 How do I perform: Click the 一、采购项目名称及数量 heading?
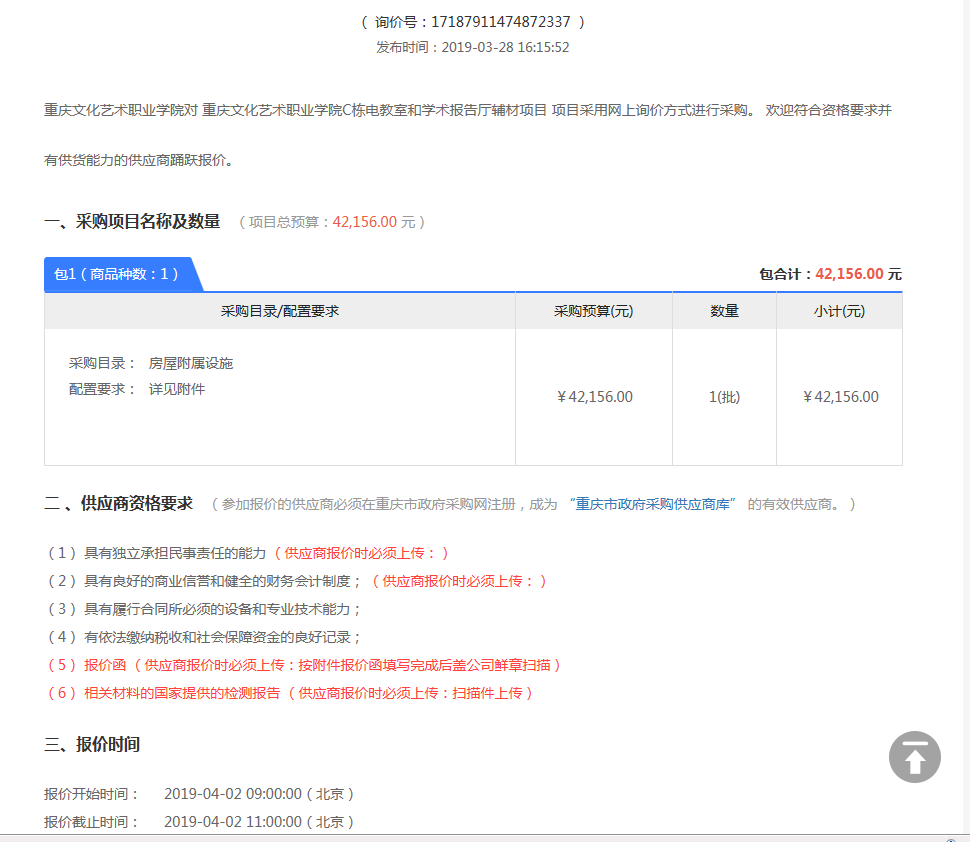point(132,221)
